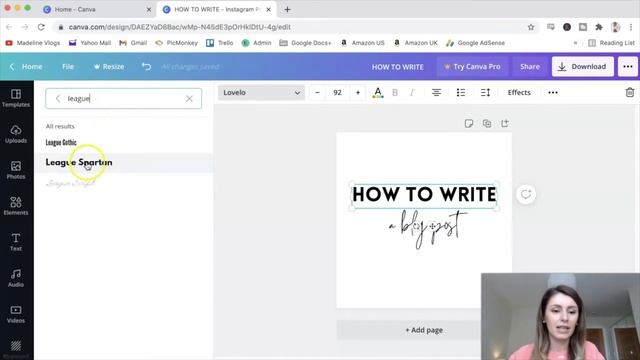Open the header more options menu
The height and width of the screenshot is (360, 640).
(x=628, y=67)
